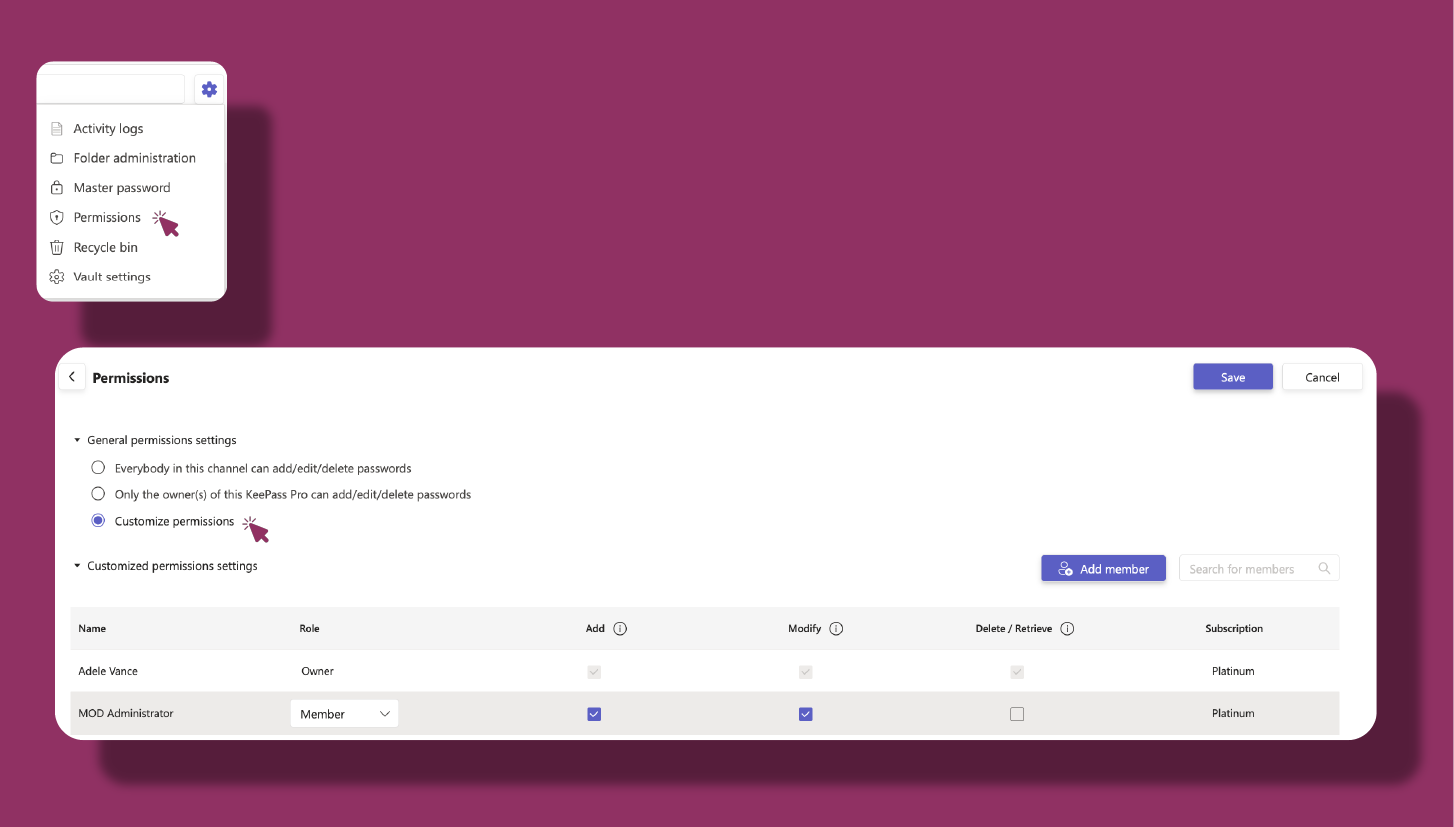This screenshot has height=827, width=1454.
Task: Go back using the Permissions back arrow
Action: tap(71, 377)
